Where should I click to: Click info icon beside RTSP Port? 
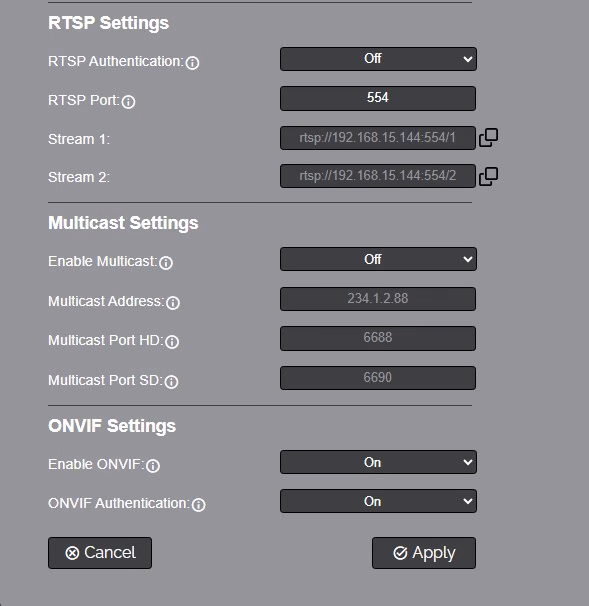tap(128, 102)
